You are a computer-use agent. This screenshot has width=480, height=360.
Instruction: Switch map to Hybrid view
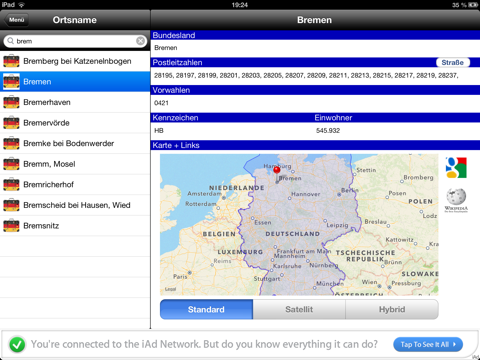[392, 309]
